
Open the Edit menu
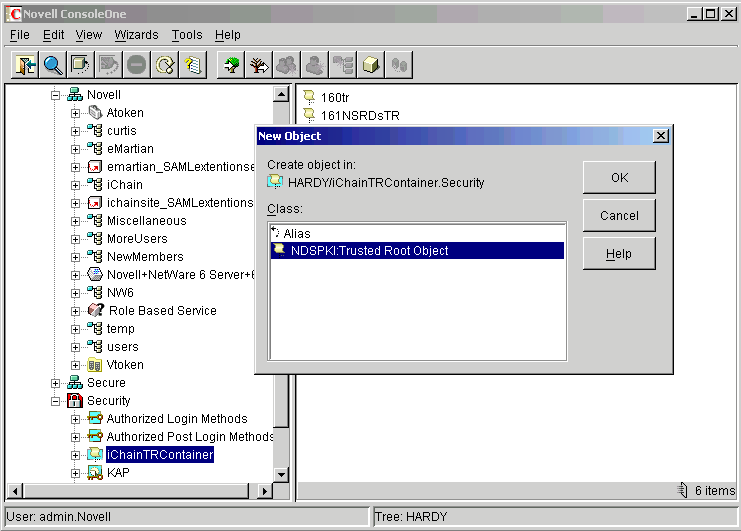click(x=53, y=35)
